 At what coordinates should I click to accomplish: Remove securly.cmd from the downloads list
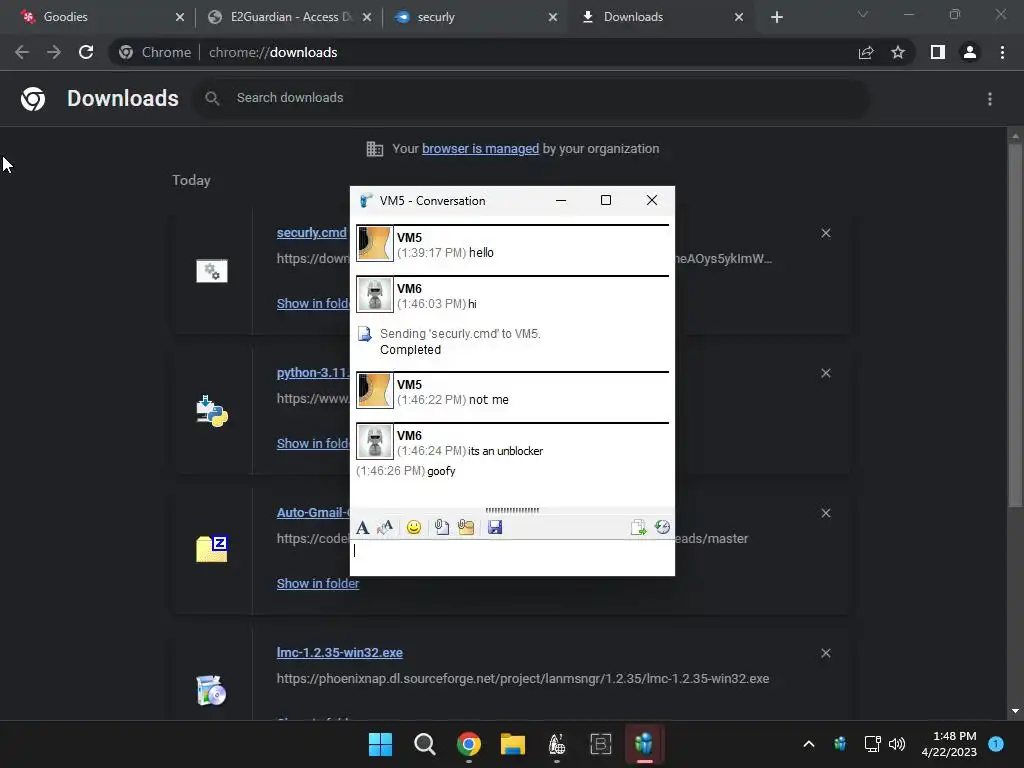click(826, 233)
